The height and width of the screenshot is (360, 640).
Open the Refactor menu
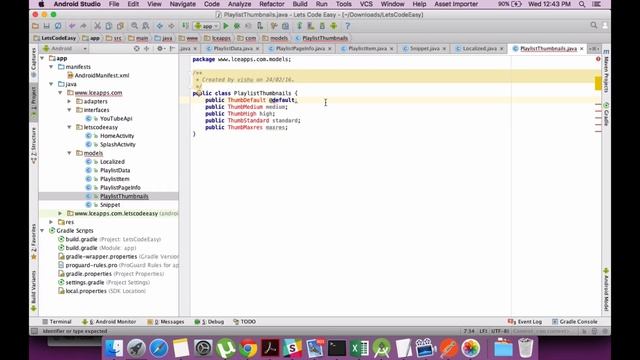[x=271, y=4]
